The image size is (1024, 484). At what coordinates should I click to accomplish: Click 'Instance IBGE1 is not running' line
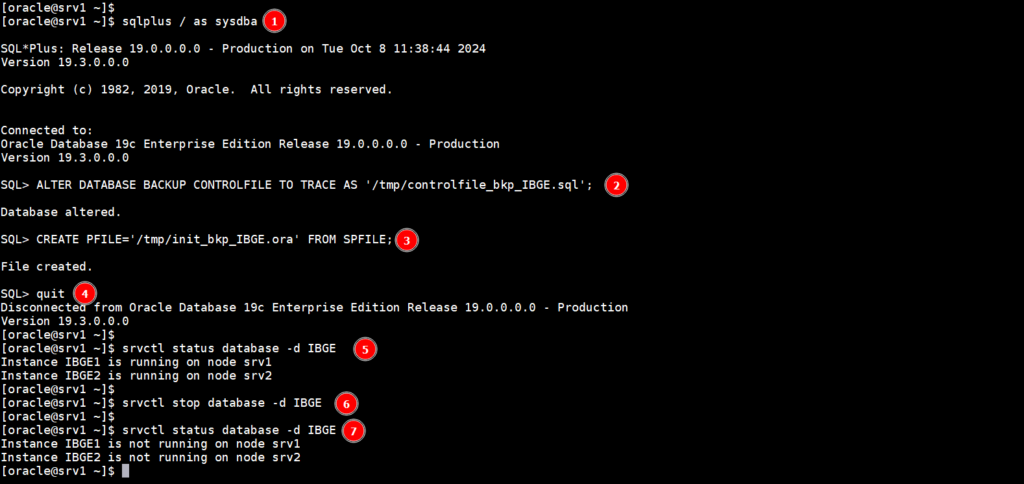click(x=150, y=444)
